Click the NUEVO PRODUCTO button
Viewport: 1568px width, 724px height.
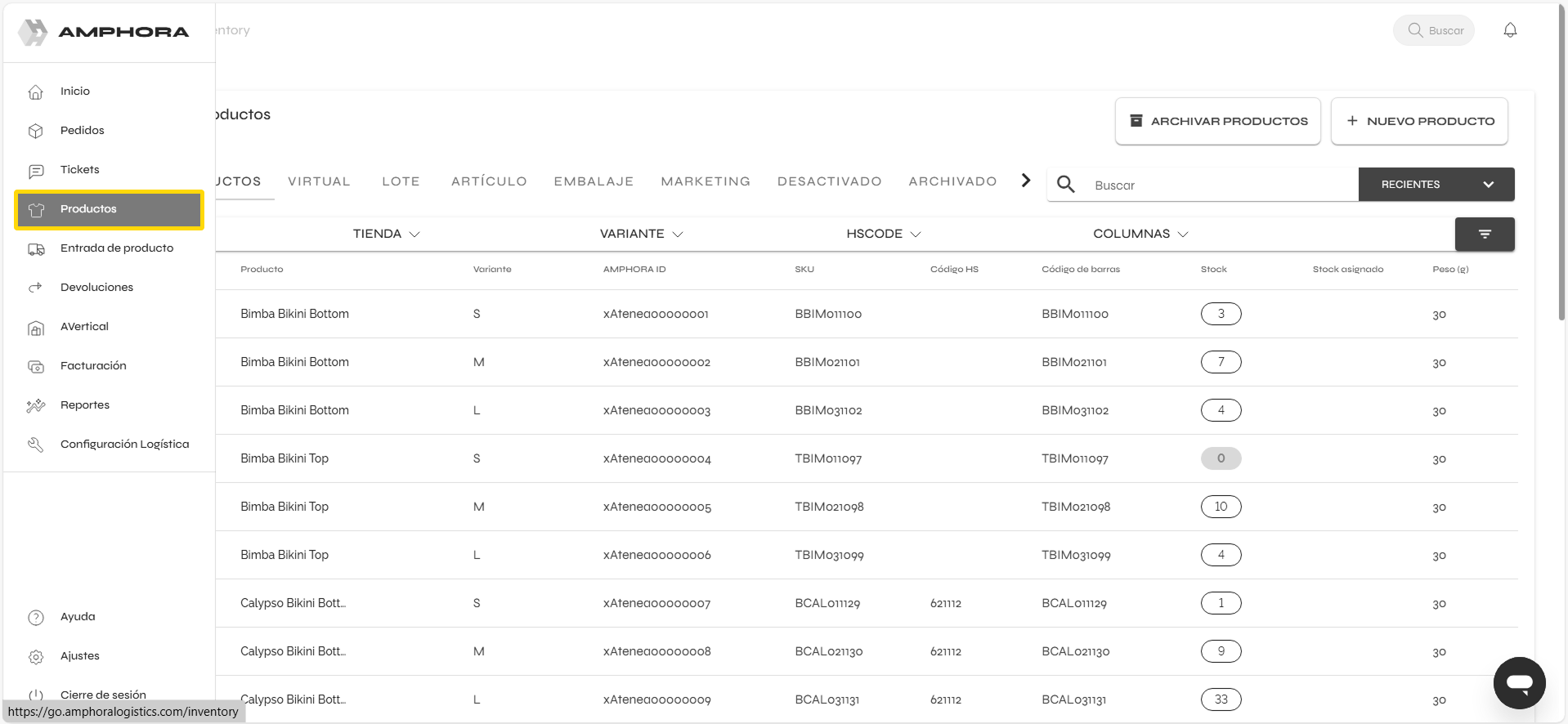point(1418,121)
